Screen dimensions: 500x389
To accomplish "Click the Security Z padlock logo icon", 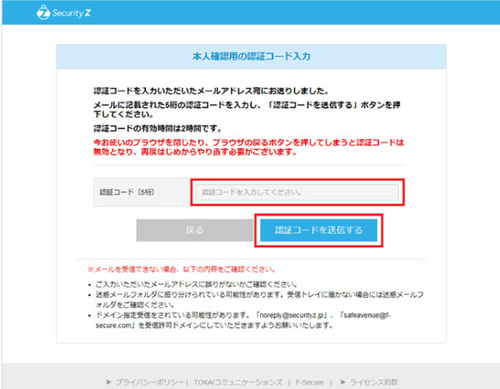I will tap(43, 13).
